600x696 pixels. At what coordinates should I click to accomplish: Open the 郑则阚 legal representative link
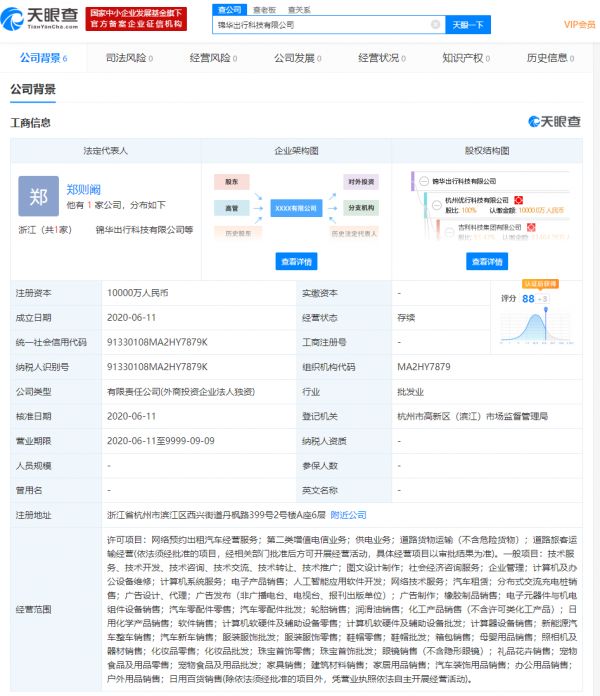coord(83,188)
